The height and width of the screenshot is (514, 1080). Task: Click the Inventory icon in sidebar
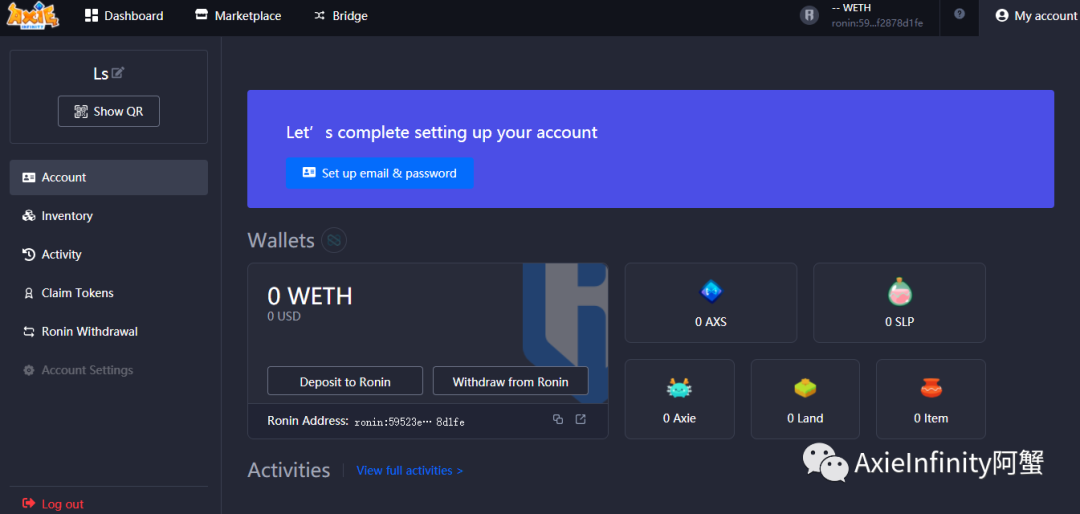[x=29, y=216]
